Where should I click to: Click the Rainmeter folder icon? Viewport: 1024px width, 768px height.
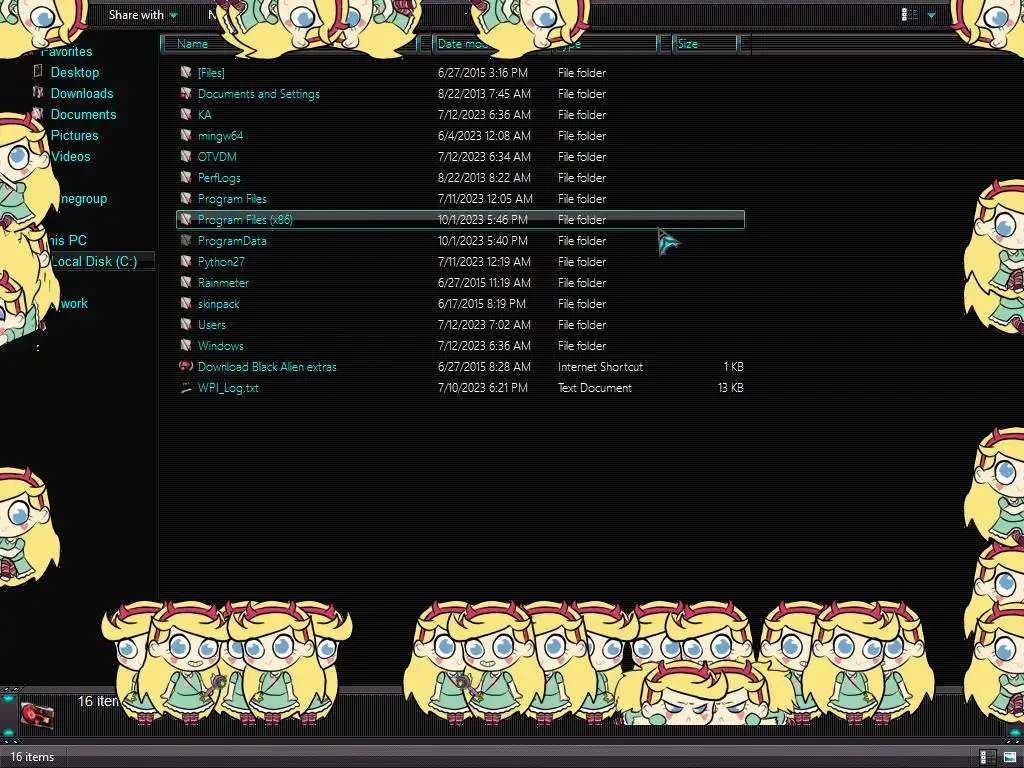tap(186, 282)
